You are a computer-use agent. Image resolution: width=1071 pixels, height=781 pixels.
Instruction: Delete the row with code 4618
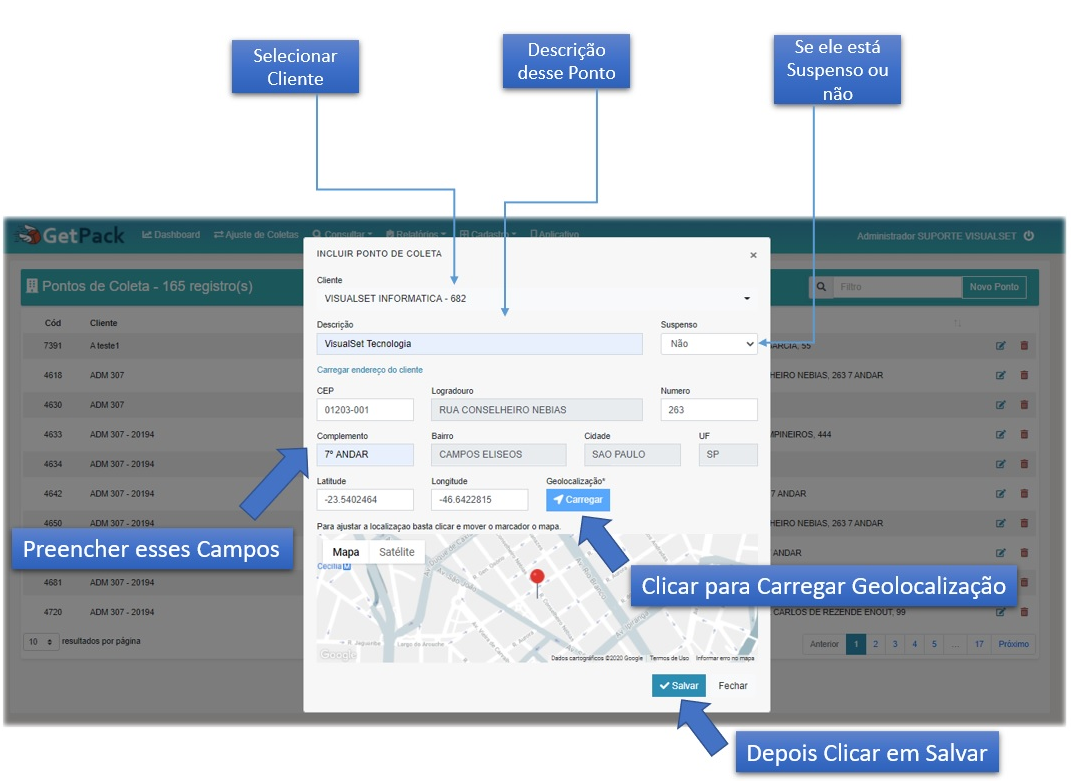tap(1024, 375)
